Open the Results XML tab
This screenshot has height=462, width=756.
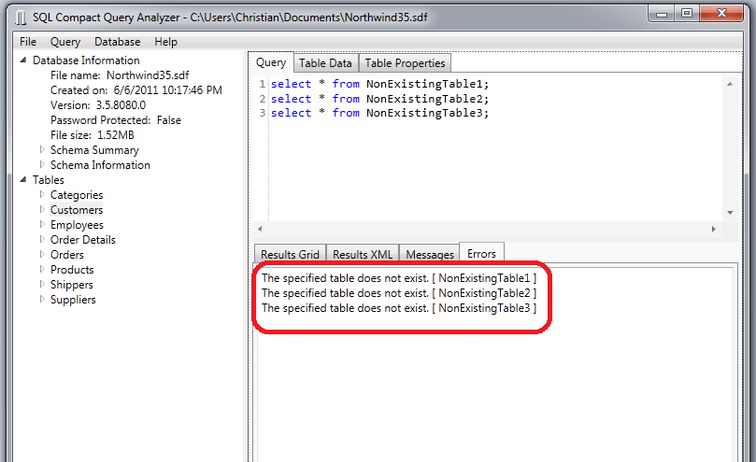[362, 254]
